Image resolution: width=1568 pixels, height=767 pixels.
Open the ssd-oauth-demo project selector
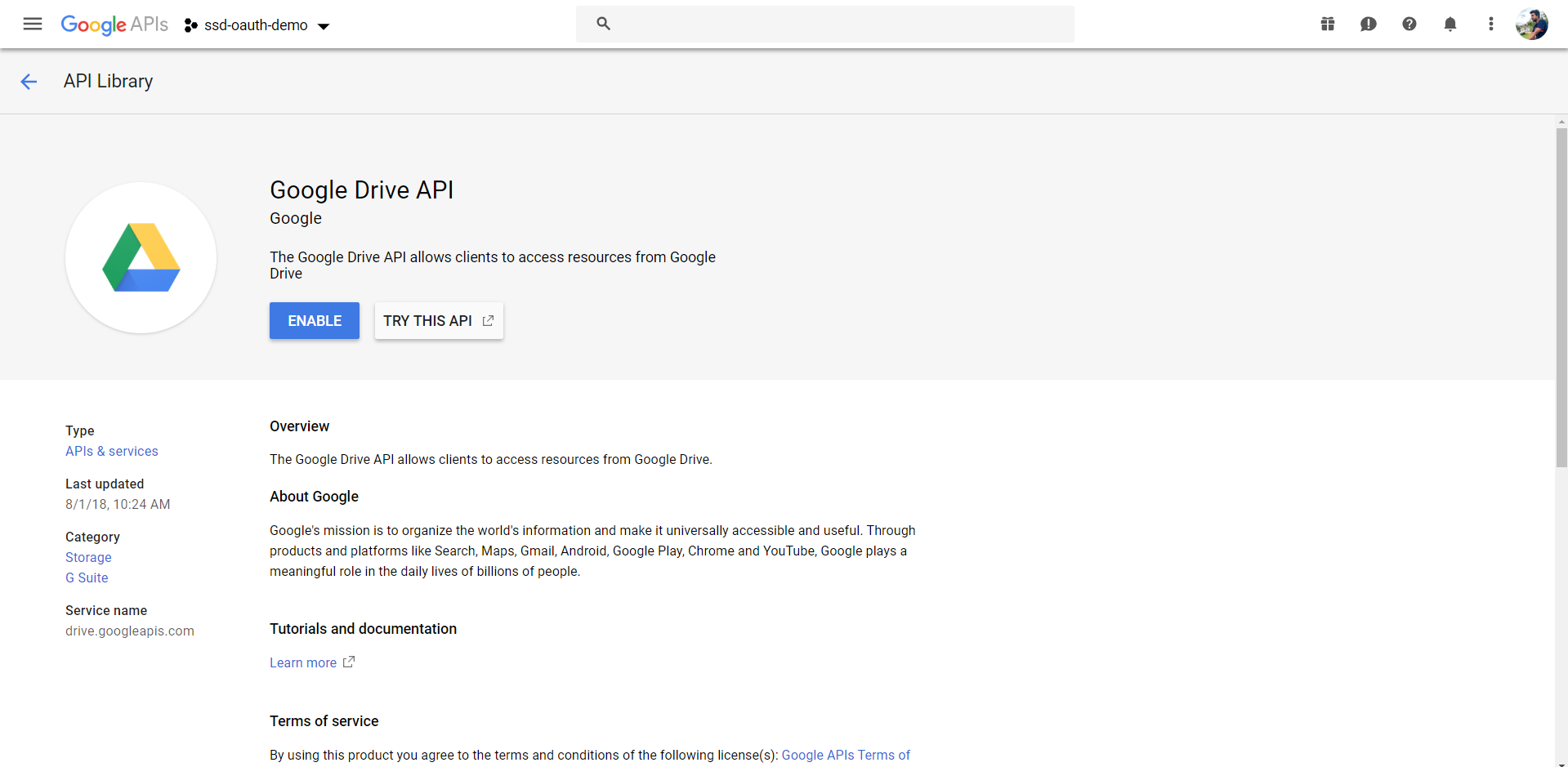[x=256, y=25]
